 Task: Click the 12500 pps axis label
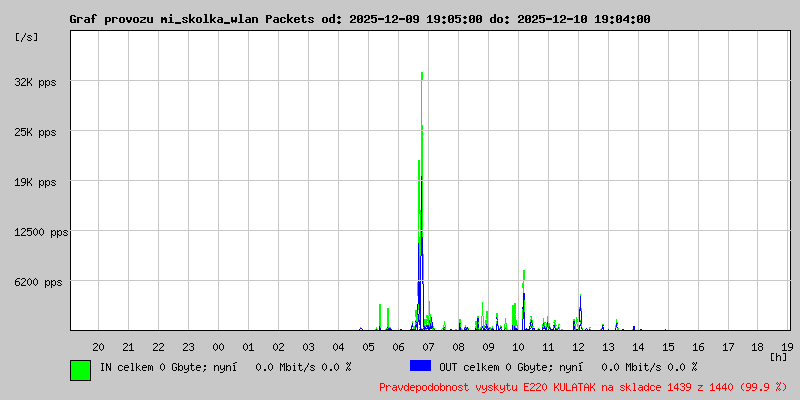pos(39,232)
